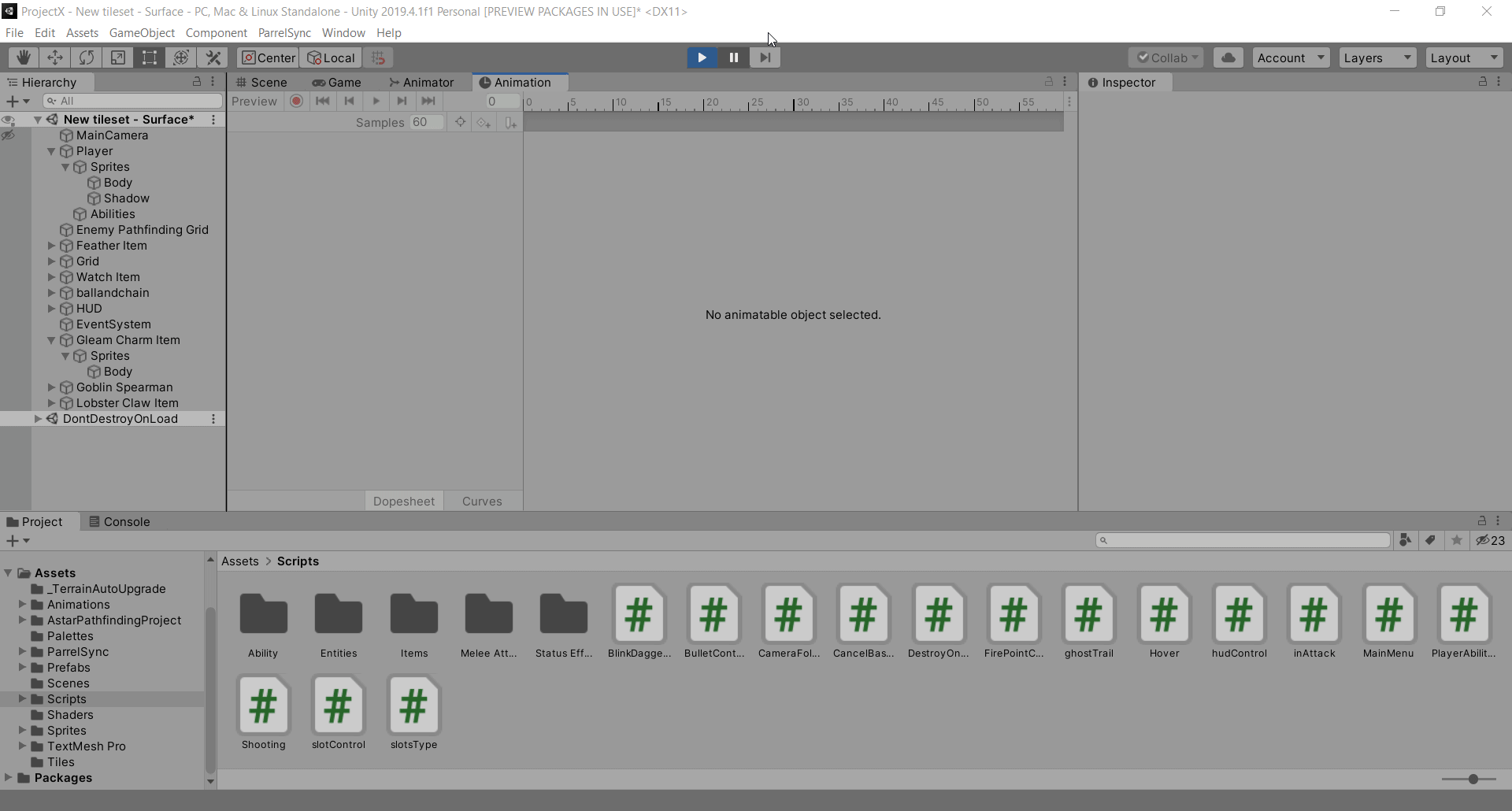
Task: Switch to the Console tab
Action: [119, 521]
